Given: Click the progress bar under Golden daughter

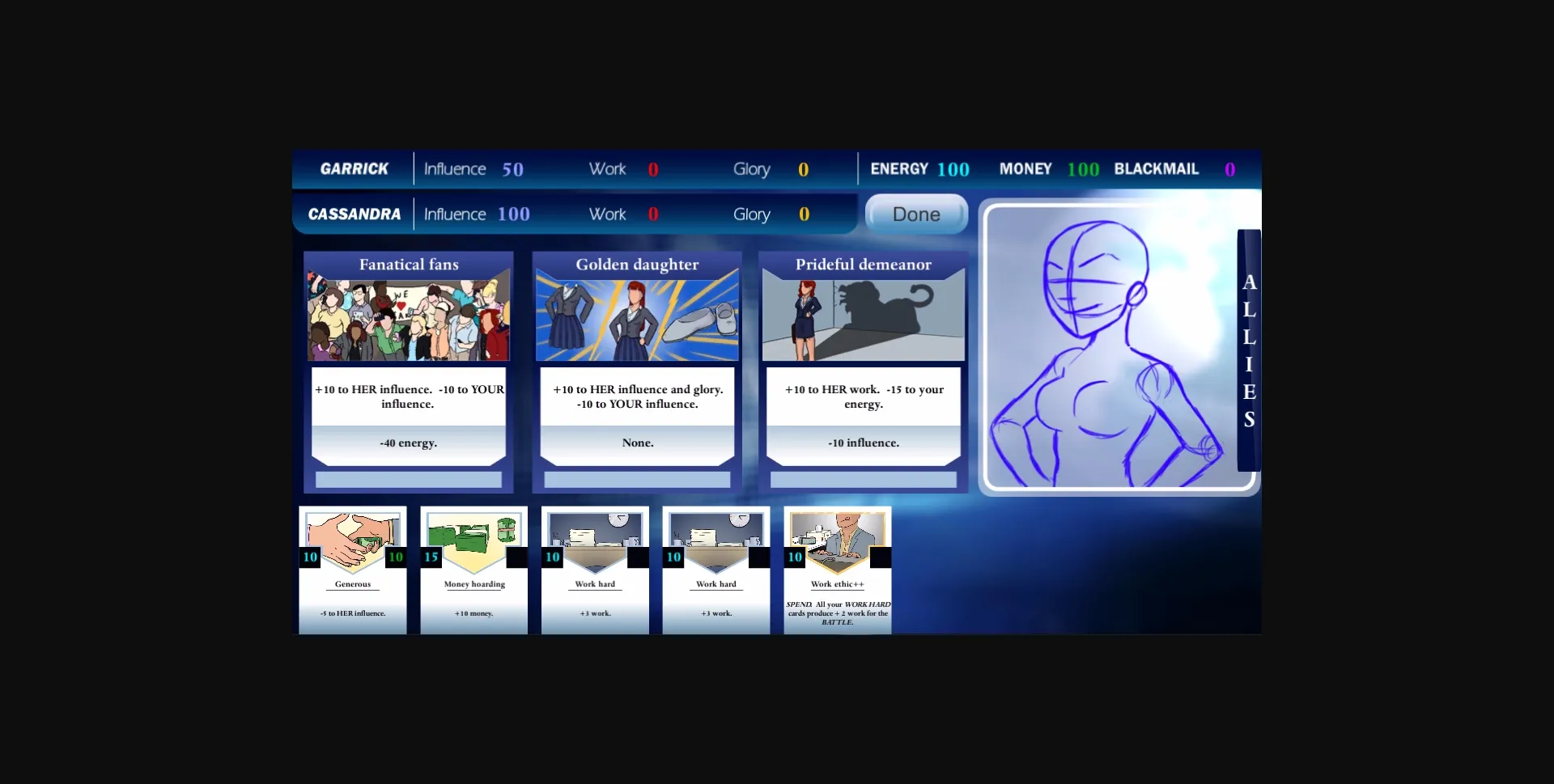Looking at the screenshot, I should pyautogui.click(x=636, y=479).
